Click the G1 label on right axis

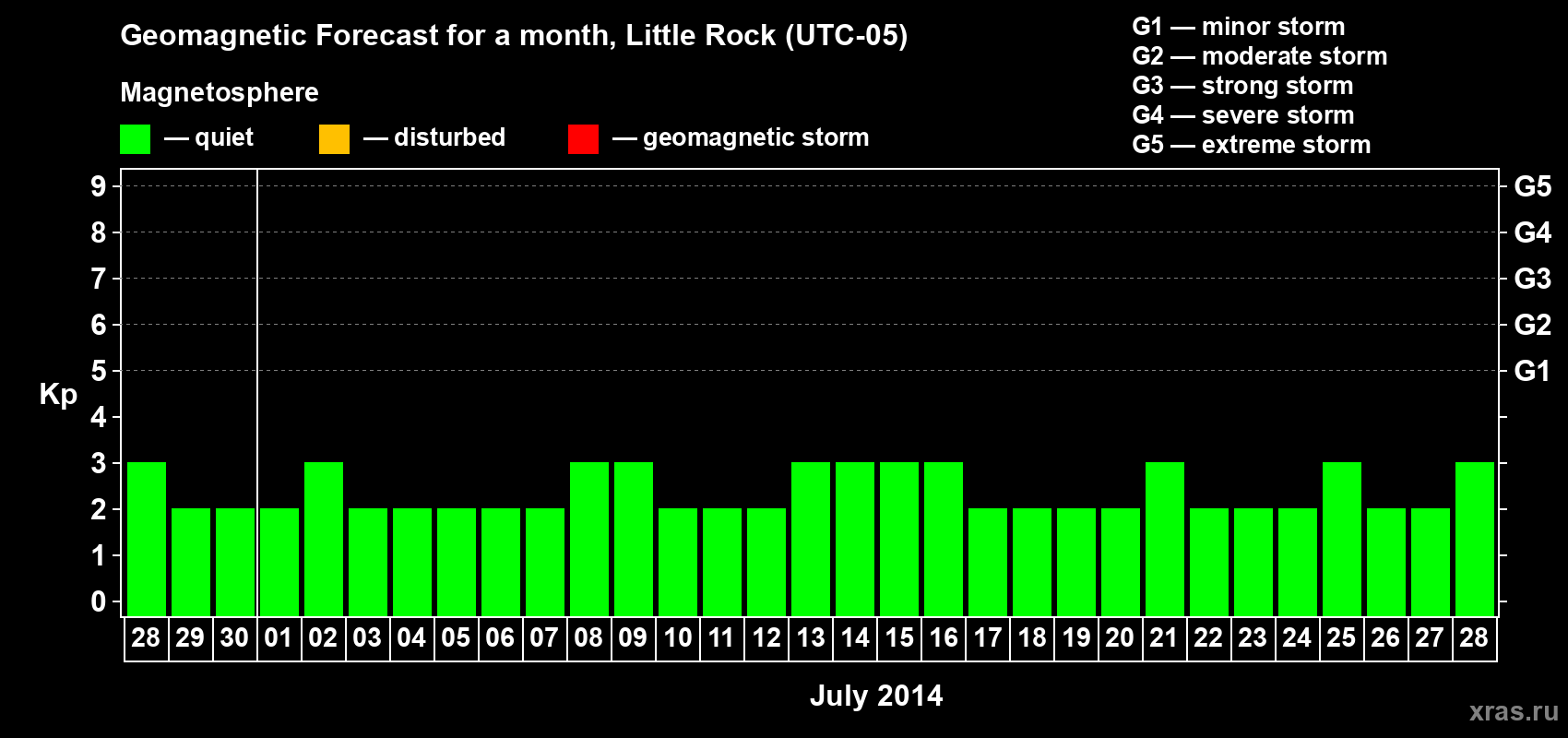click(x=1532, y=371)
